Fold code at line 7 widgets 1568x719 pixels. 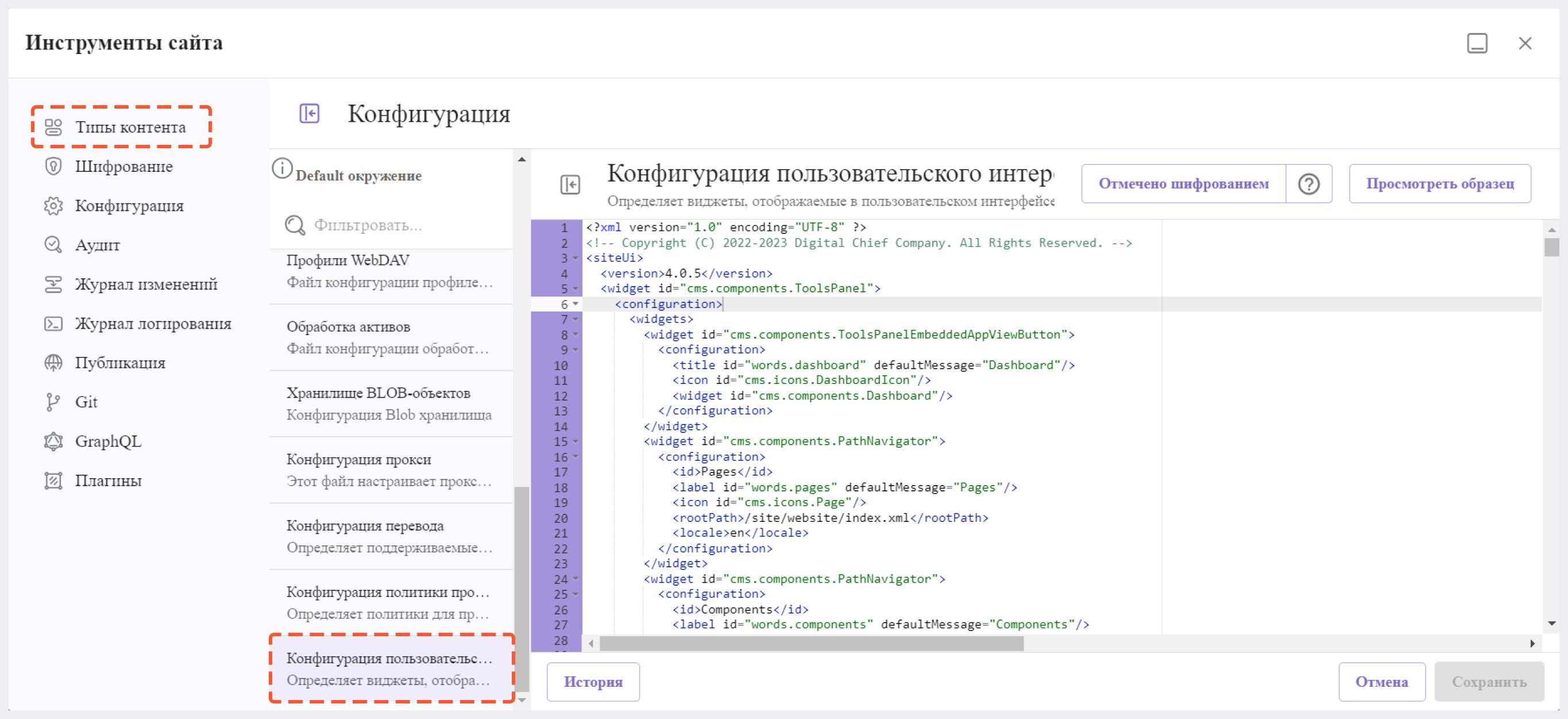point(575,320)
